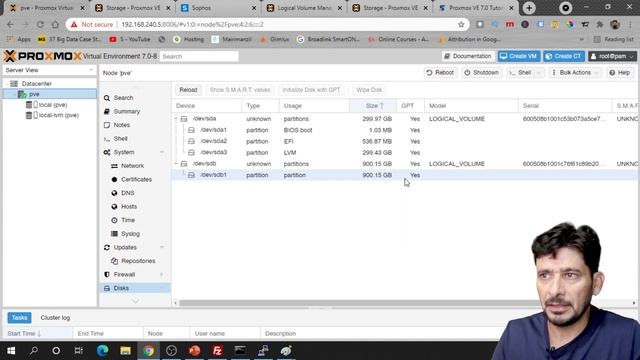Select local (pve) storage

coord(53,105)
